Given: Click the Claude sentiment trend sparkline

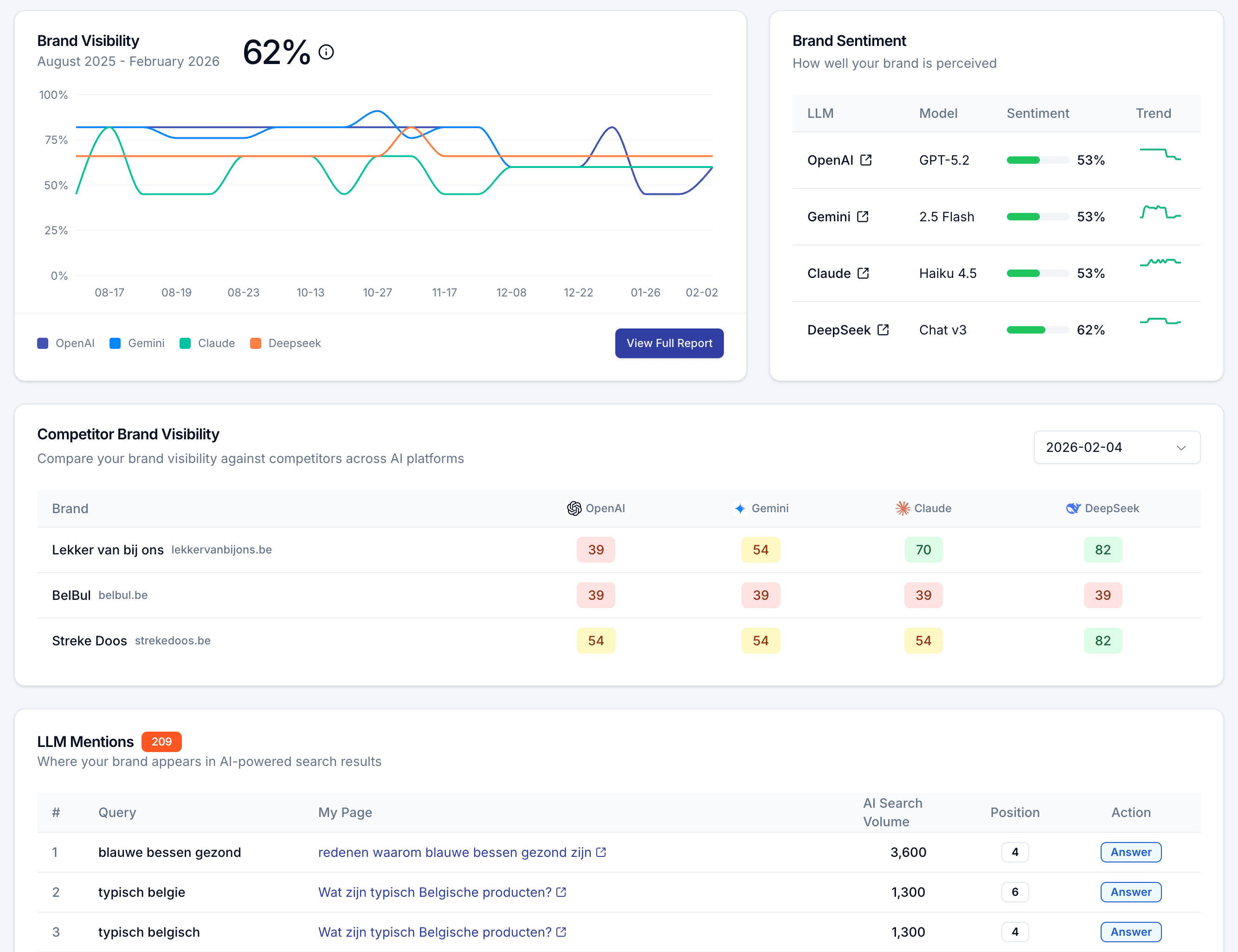Looking at the screenshot, I should [1160, 262].
